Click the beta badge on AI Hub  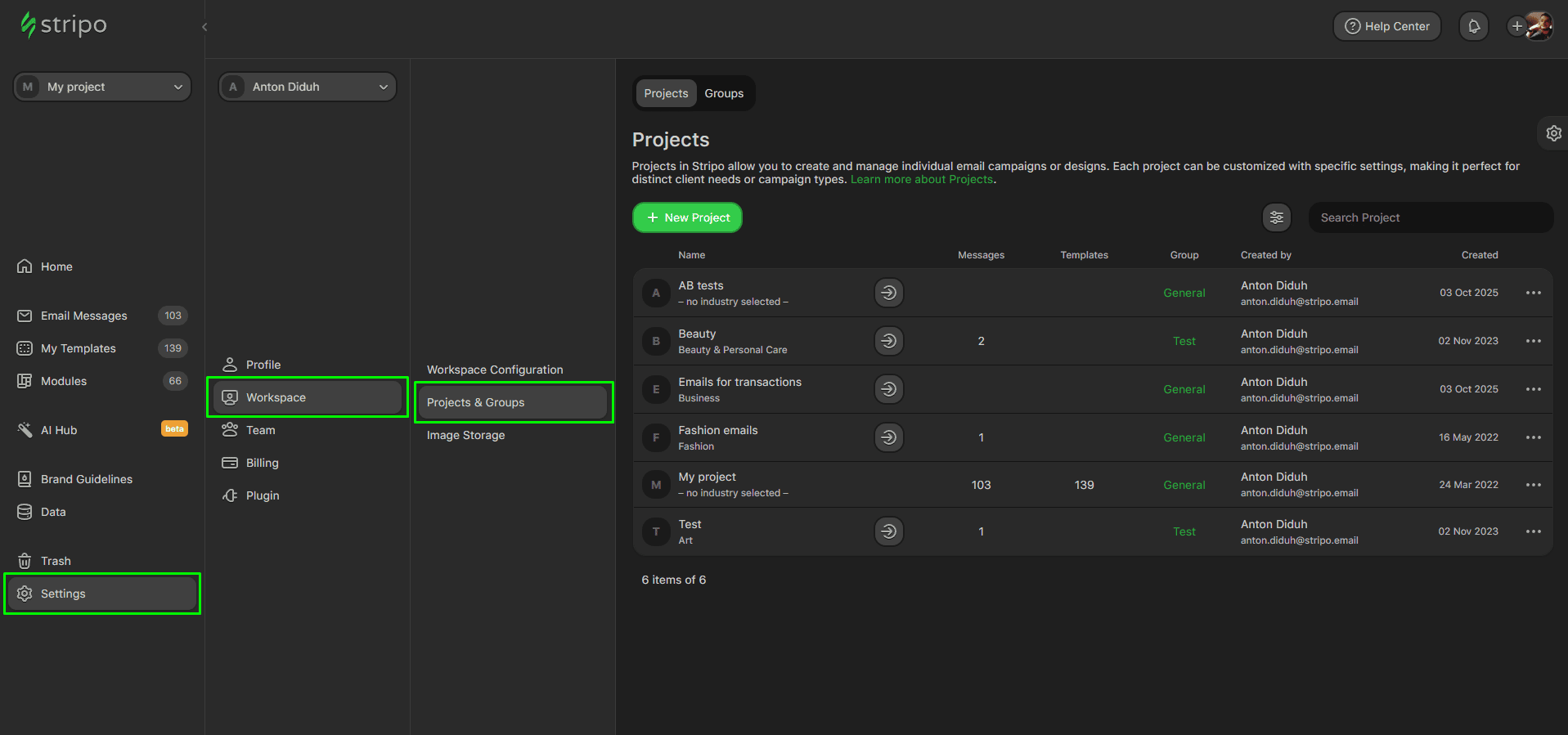click(174, 429)
